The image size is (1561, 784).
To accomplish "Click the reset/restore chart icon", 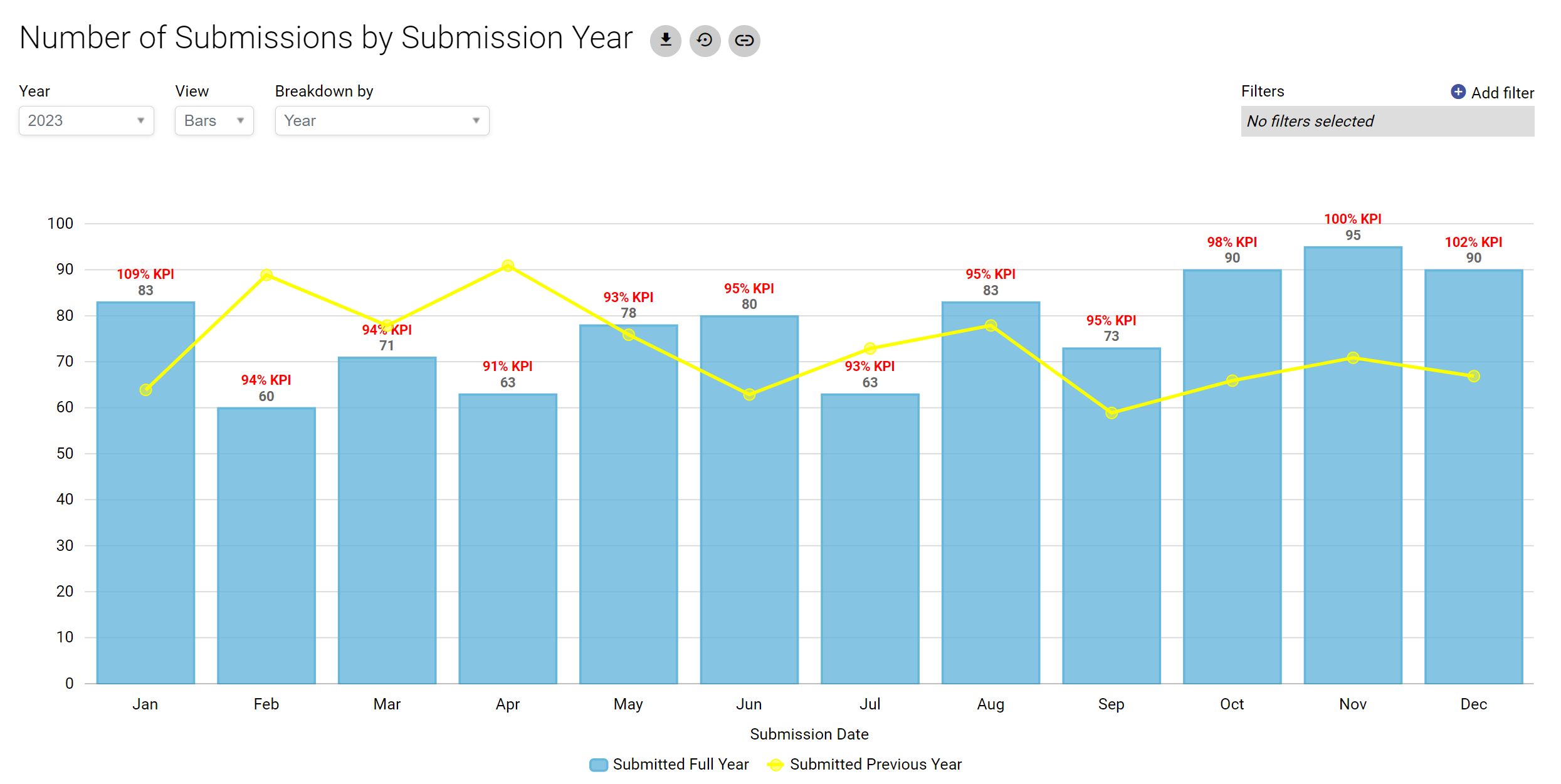I will tap(705, 40).
